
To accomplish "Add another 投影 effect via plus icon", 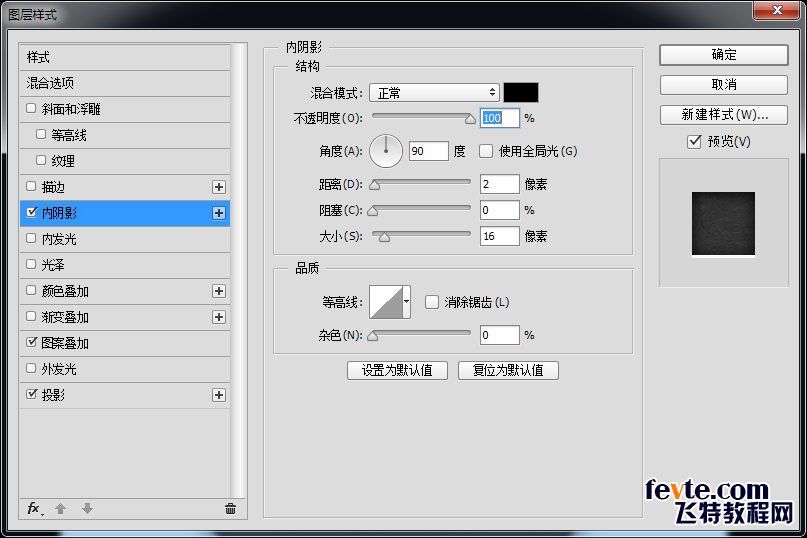I will (219, 395).
